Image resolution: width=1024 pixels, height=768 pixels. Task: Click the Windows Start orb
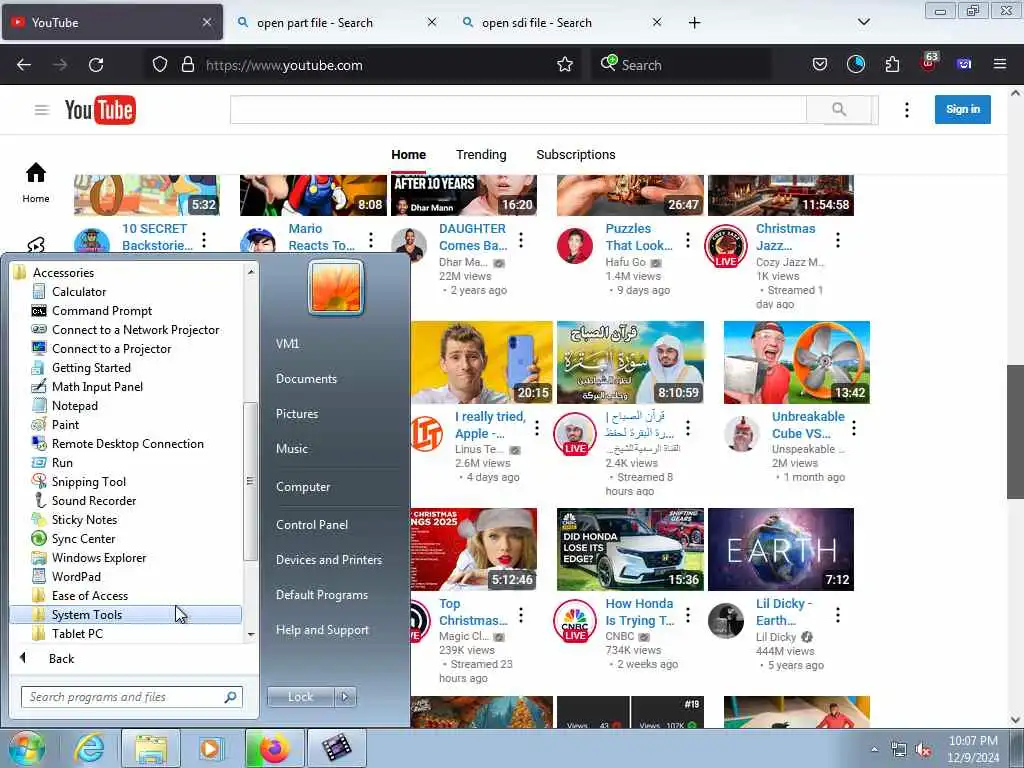[27, 748]
